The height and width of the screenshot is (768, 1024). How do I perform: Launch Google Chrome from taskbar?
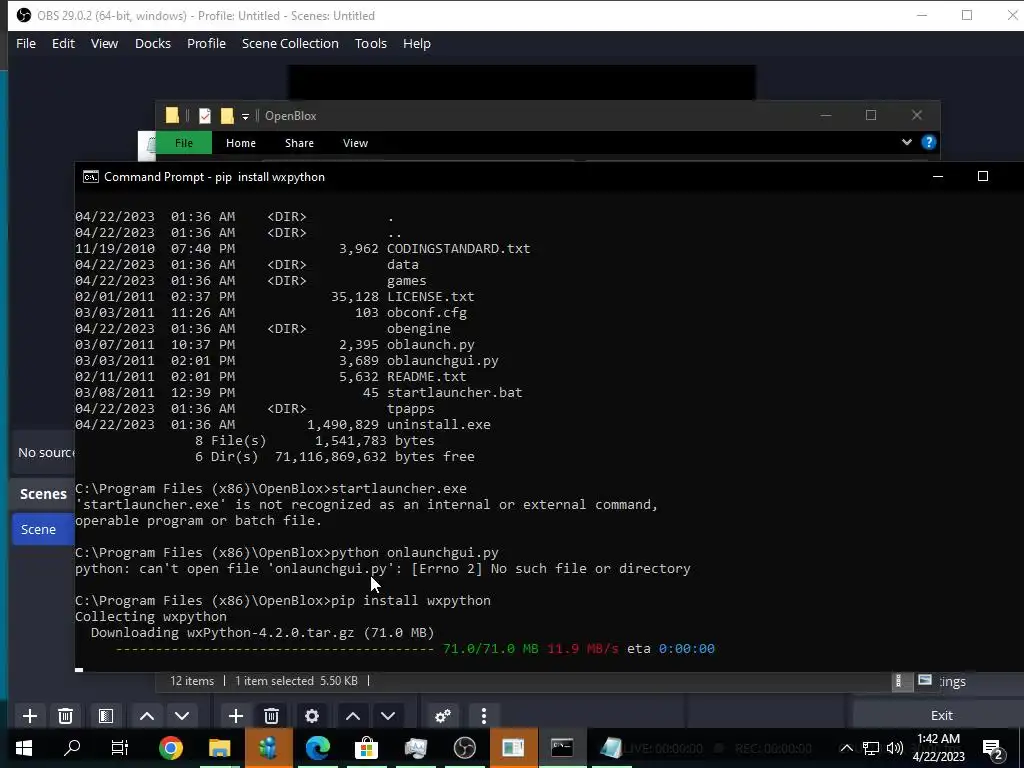[170, 748]
